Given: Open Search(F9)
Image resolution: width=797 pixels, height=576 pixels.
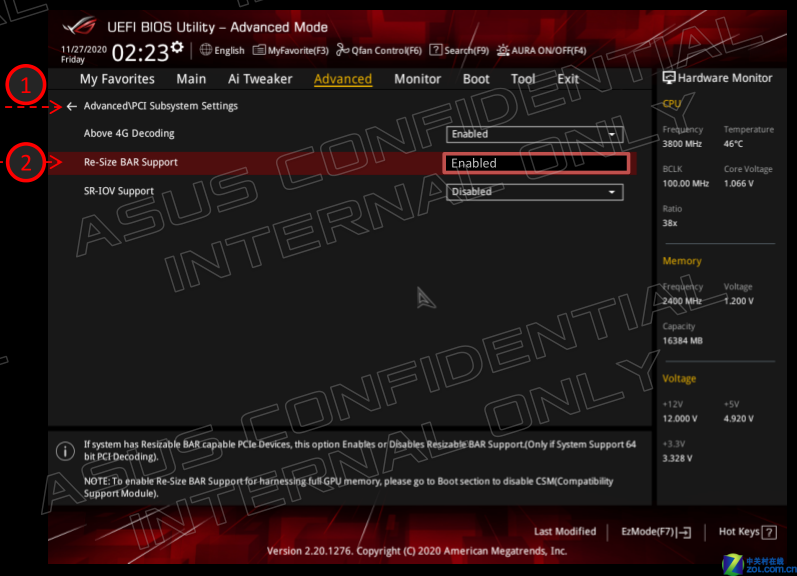Looking at the screenshot, I should 466,51.
